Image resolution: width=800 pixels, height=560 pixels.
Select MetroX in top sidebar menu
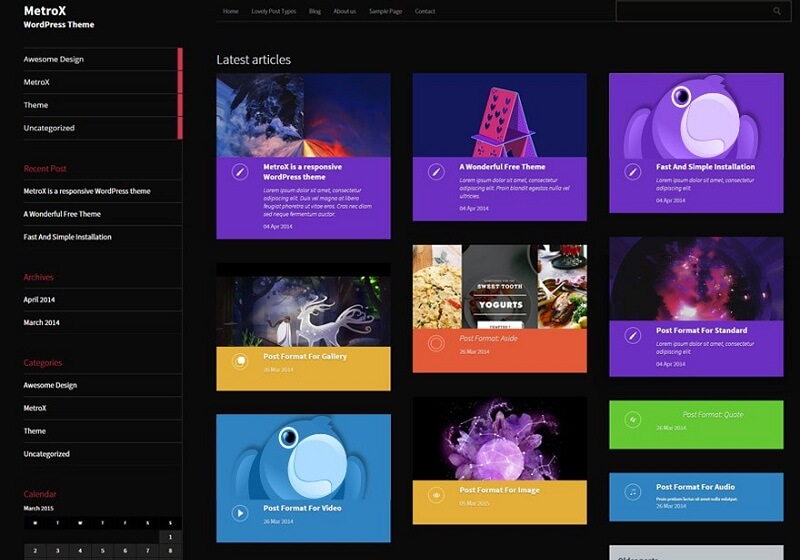[103, 82]
